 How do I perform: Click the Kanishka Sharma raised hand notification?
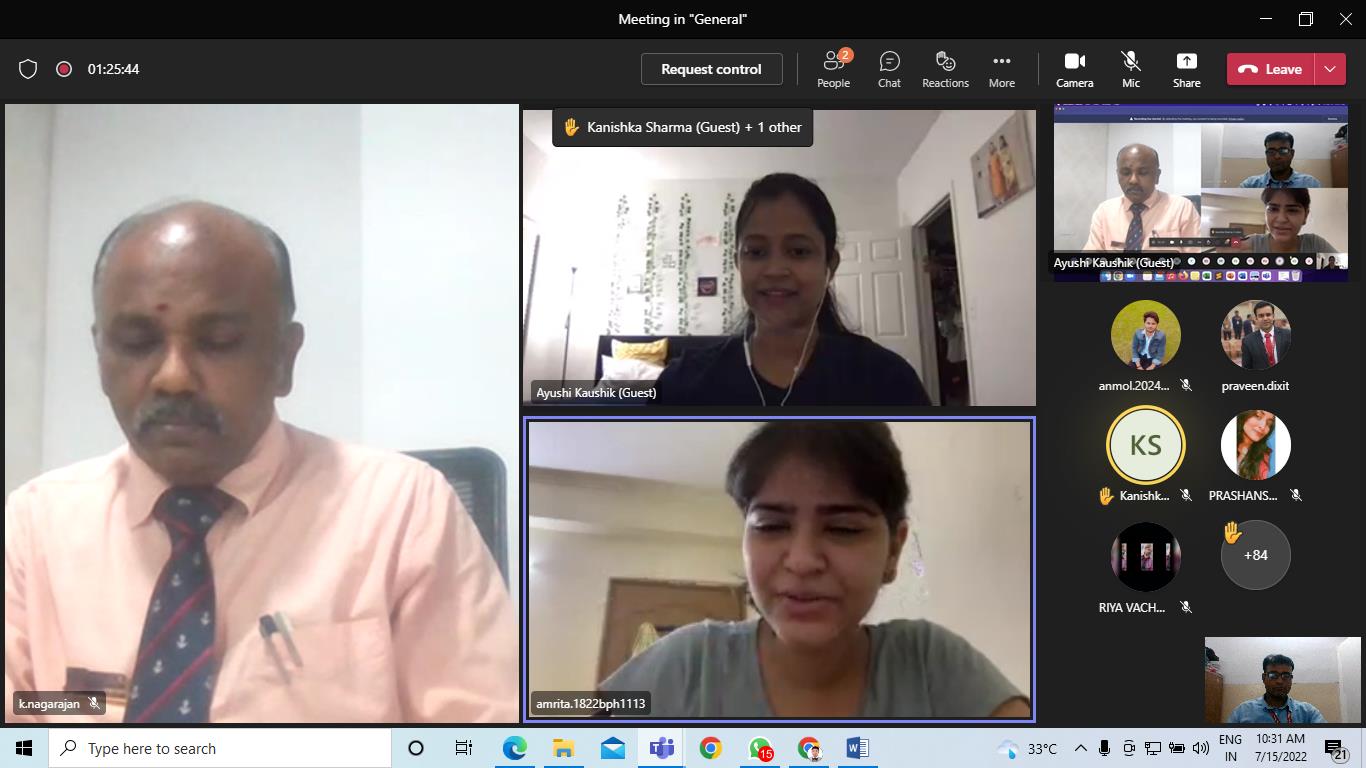682,127
